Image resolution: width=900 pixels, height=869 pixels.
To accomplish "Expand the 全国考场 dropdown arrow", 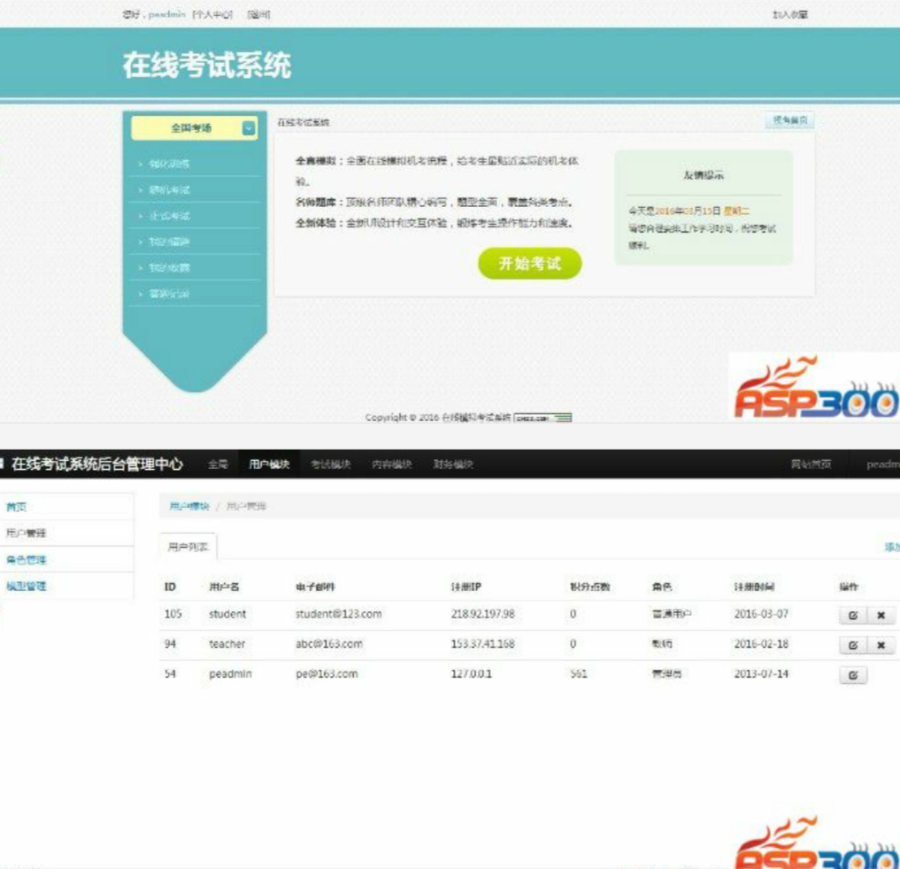I will [x=249, y=128].
